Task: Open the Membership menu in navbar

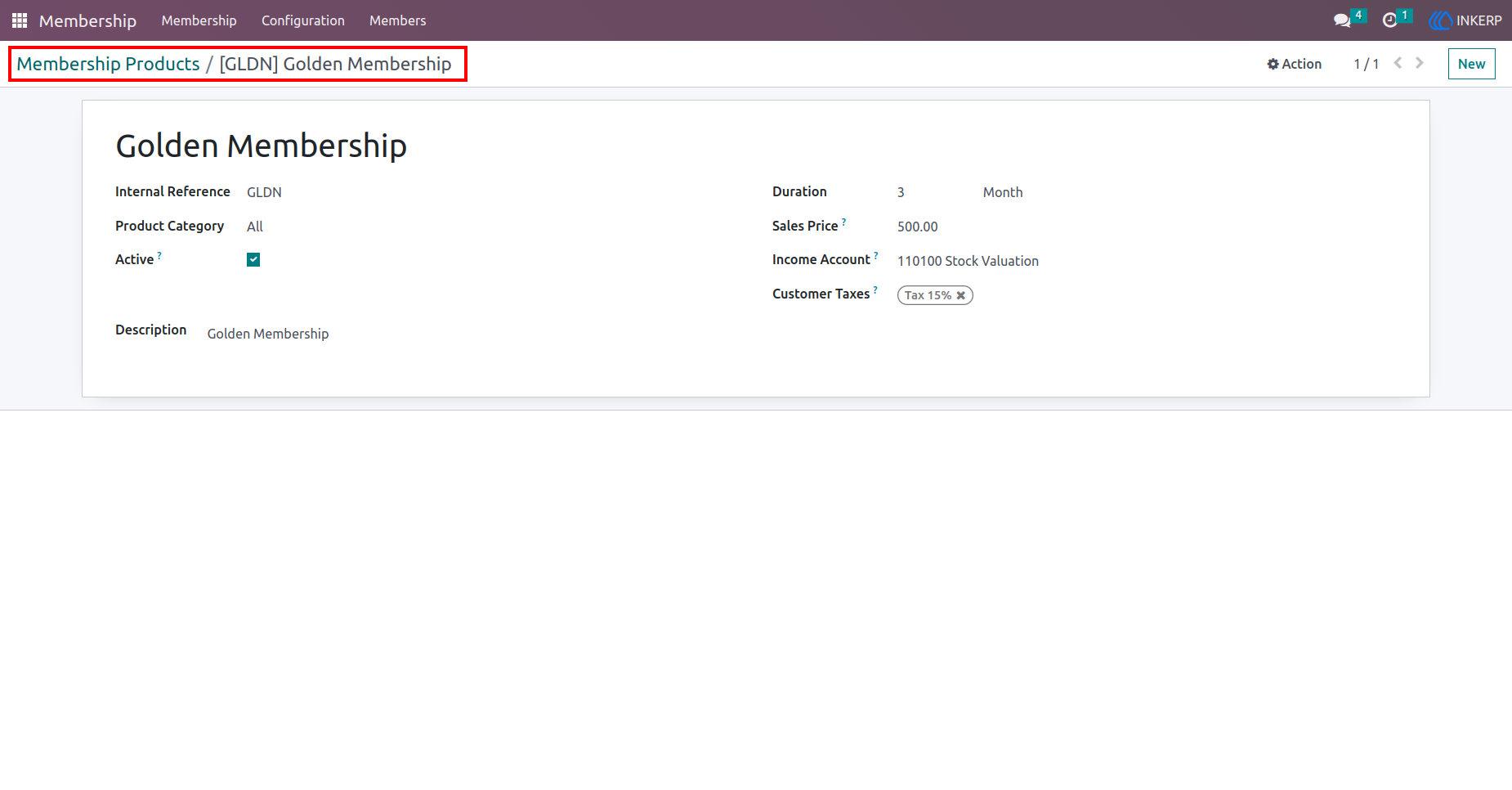Action: point(199,20)
